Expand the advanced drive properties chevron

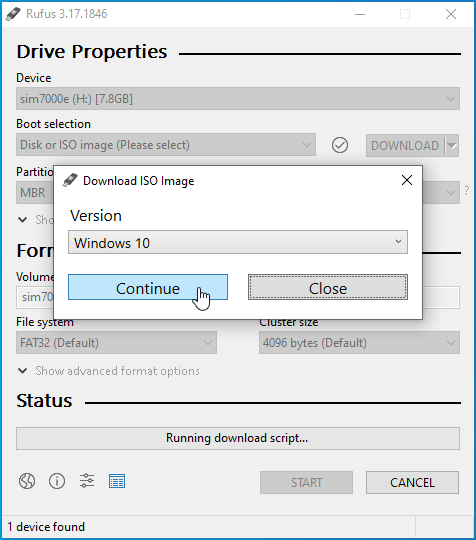pyautogui.click(x=23, y=219)
